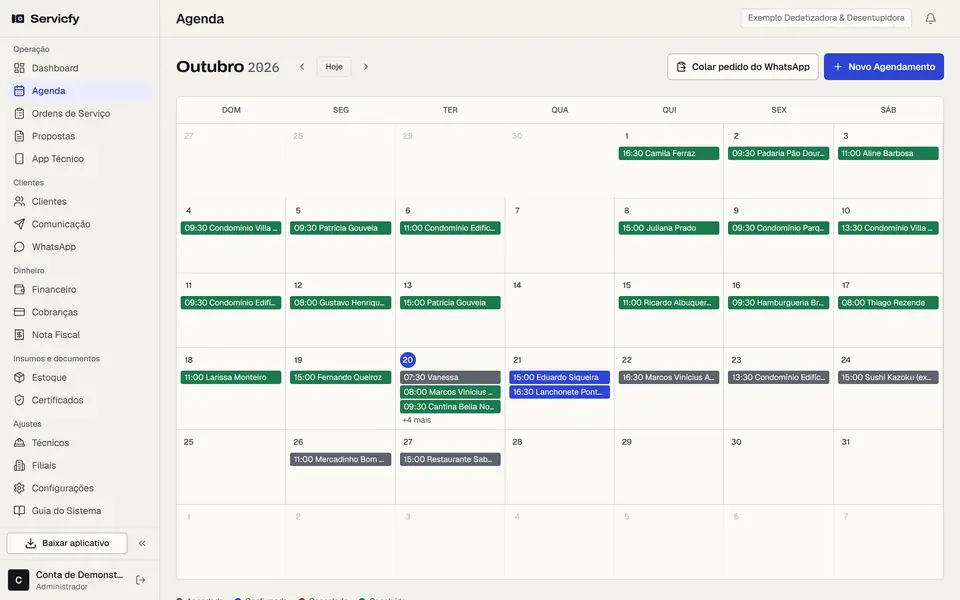Click the logout icon beside account

point(140,580)
